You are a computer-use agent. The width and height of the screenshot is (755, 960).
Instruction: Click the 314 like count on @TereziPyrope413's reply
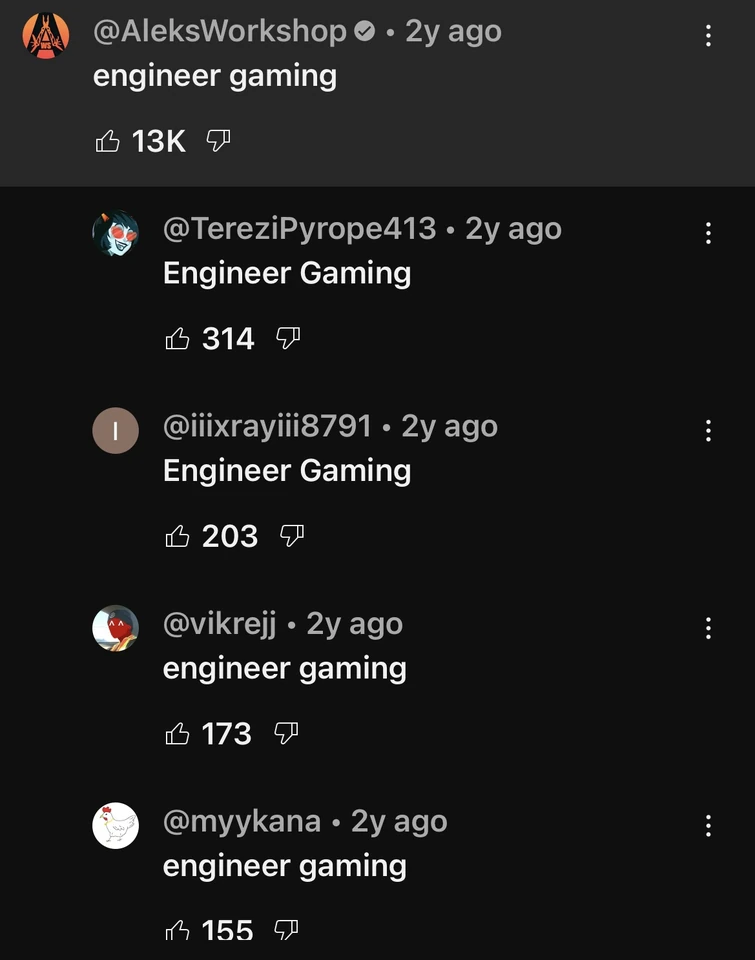(228, 338)
